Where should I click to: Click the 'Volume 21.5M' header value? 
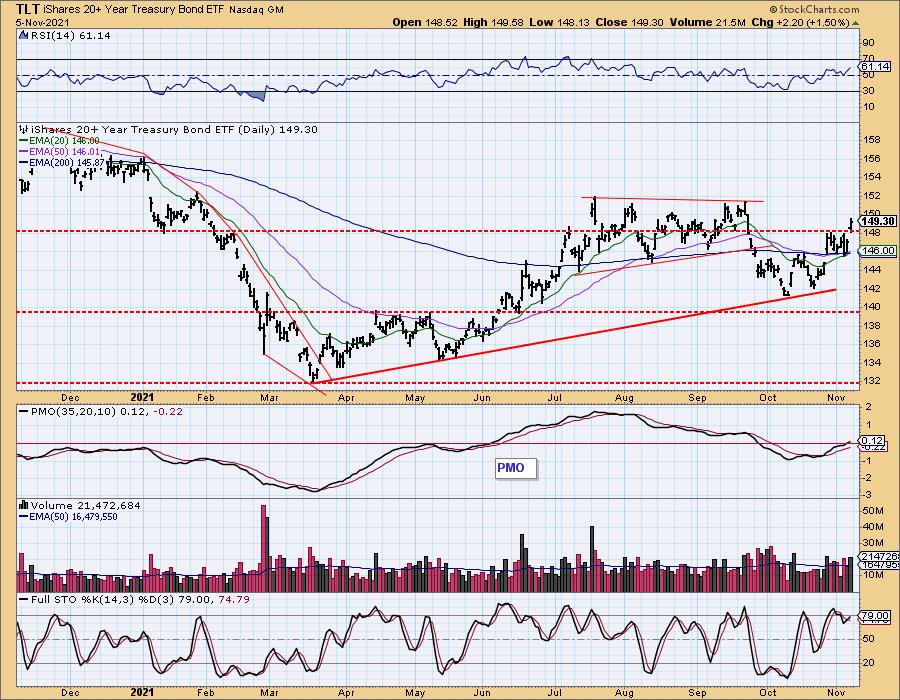pyautogui.click(x=707, y=22)
